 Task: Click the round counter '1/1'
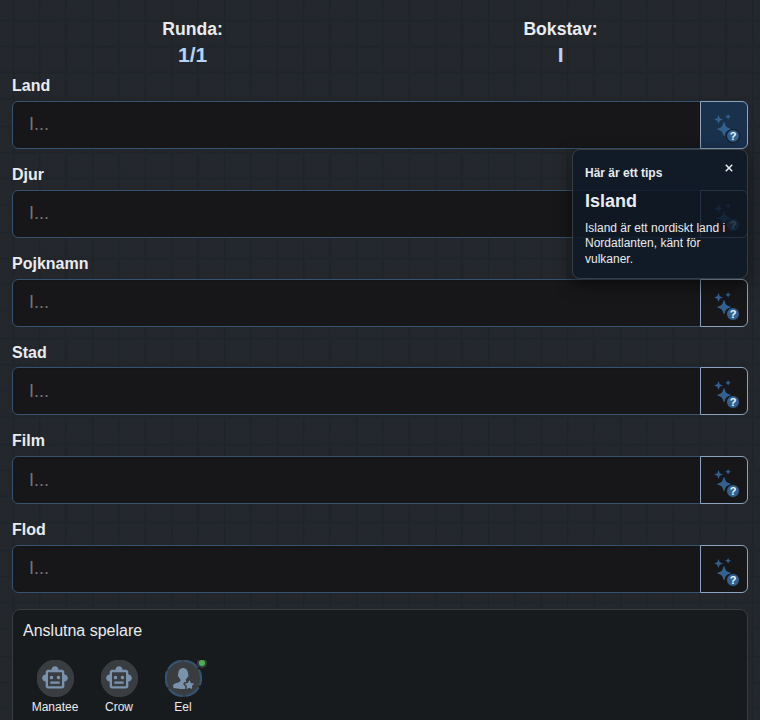tap(192, 55)
